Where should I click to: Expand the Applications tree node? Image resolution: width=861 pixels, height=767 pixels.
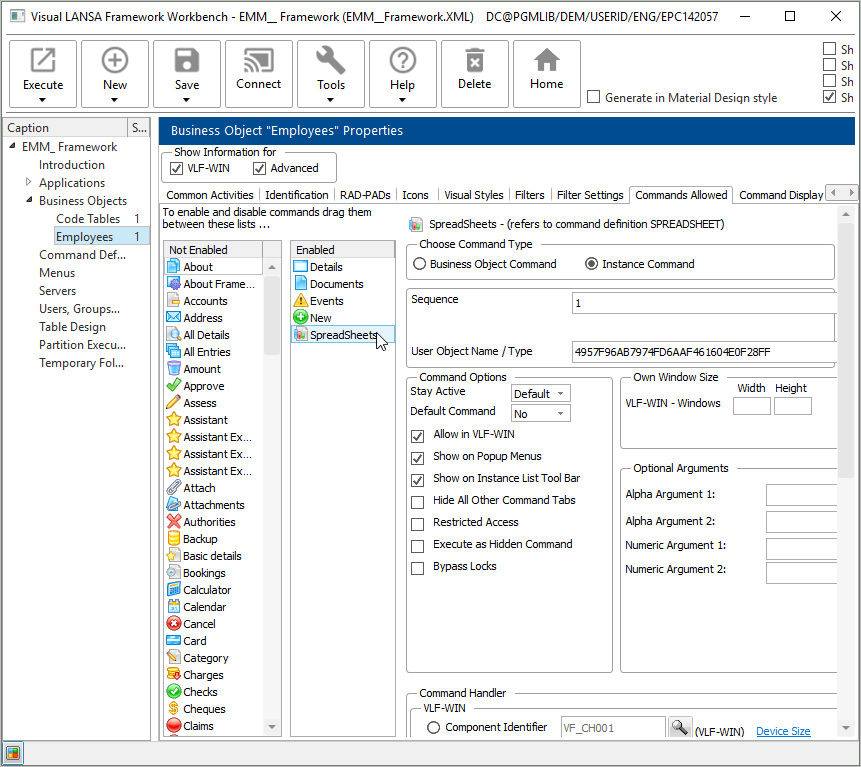[29, 182]
